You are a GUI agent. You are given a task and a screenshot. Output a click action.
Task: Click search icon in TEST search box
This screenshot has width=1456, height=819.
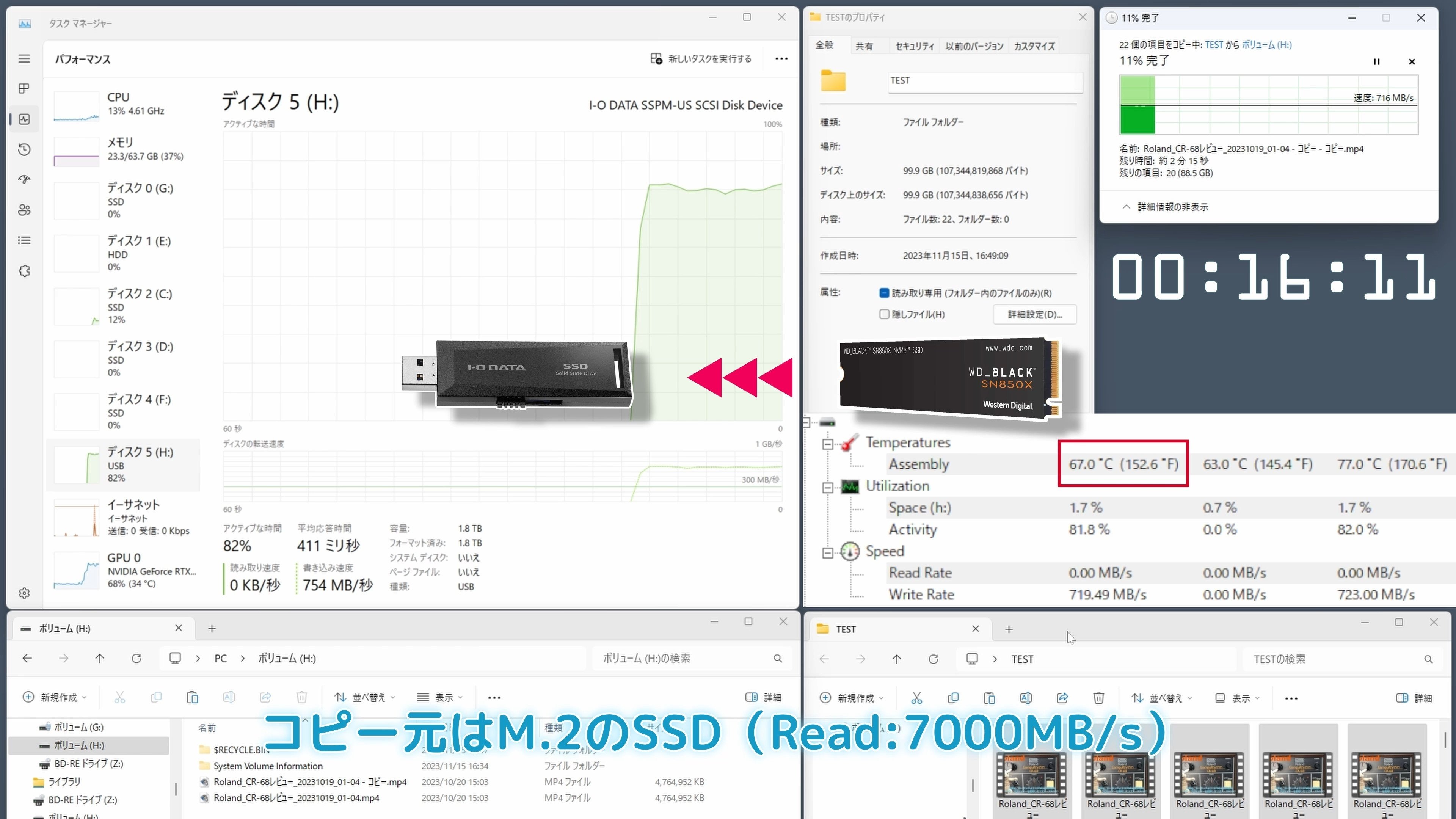tap(1428, 659)
